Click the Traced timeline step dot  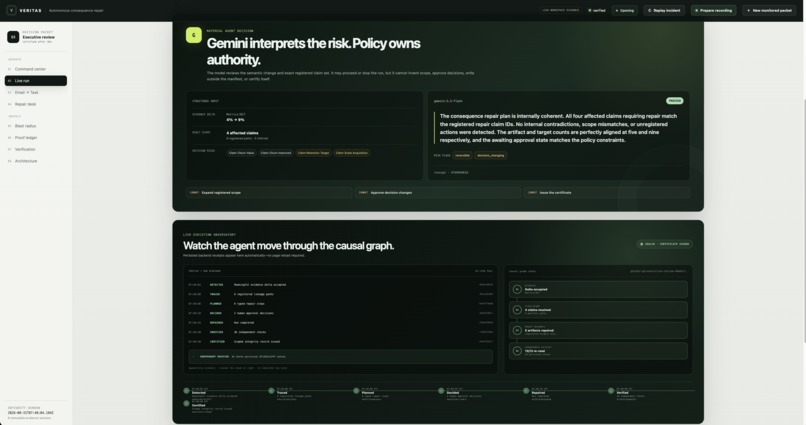pyautogui.click(x=271, y=391)
